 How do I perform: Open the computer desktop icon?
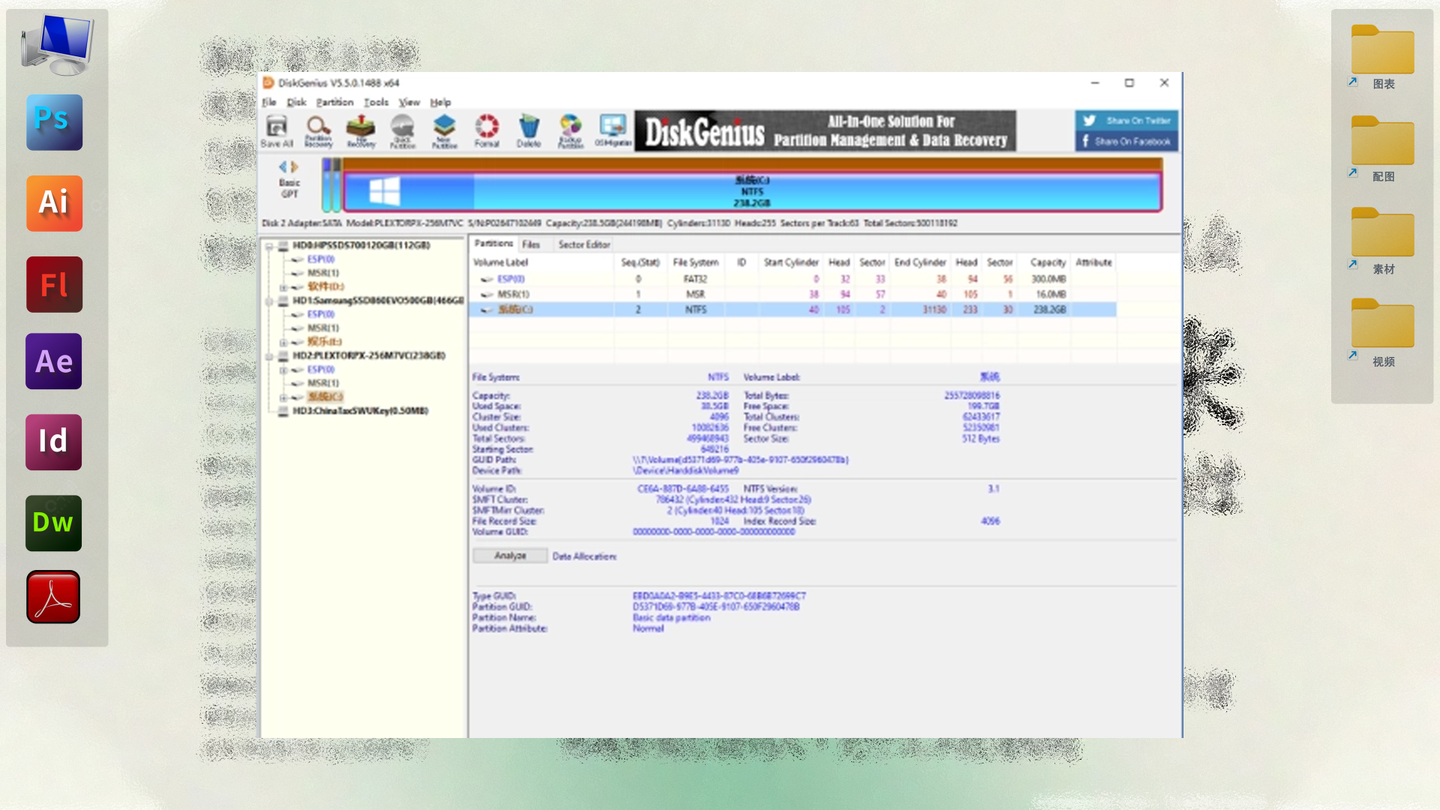[x=57, y=44]
